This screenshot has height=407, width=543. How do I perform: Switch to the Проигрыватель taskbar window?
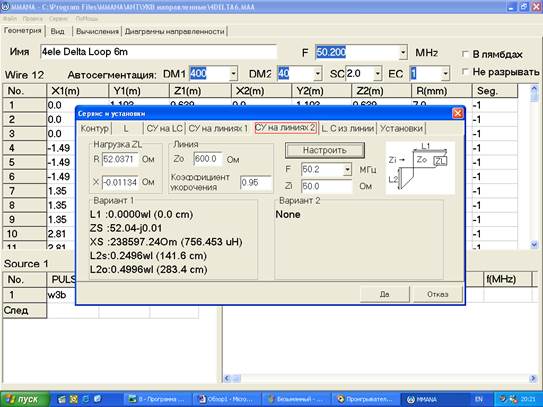click(x=365, y=399)
